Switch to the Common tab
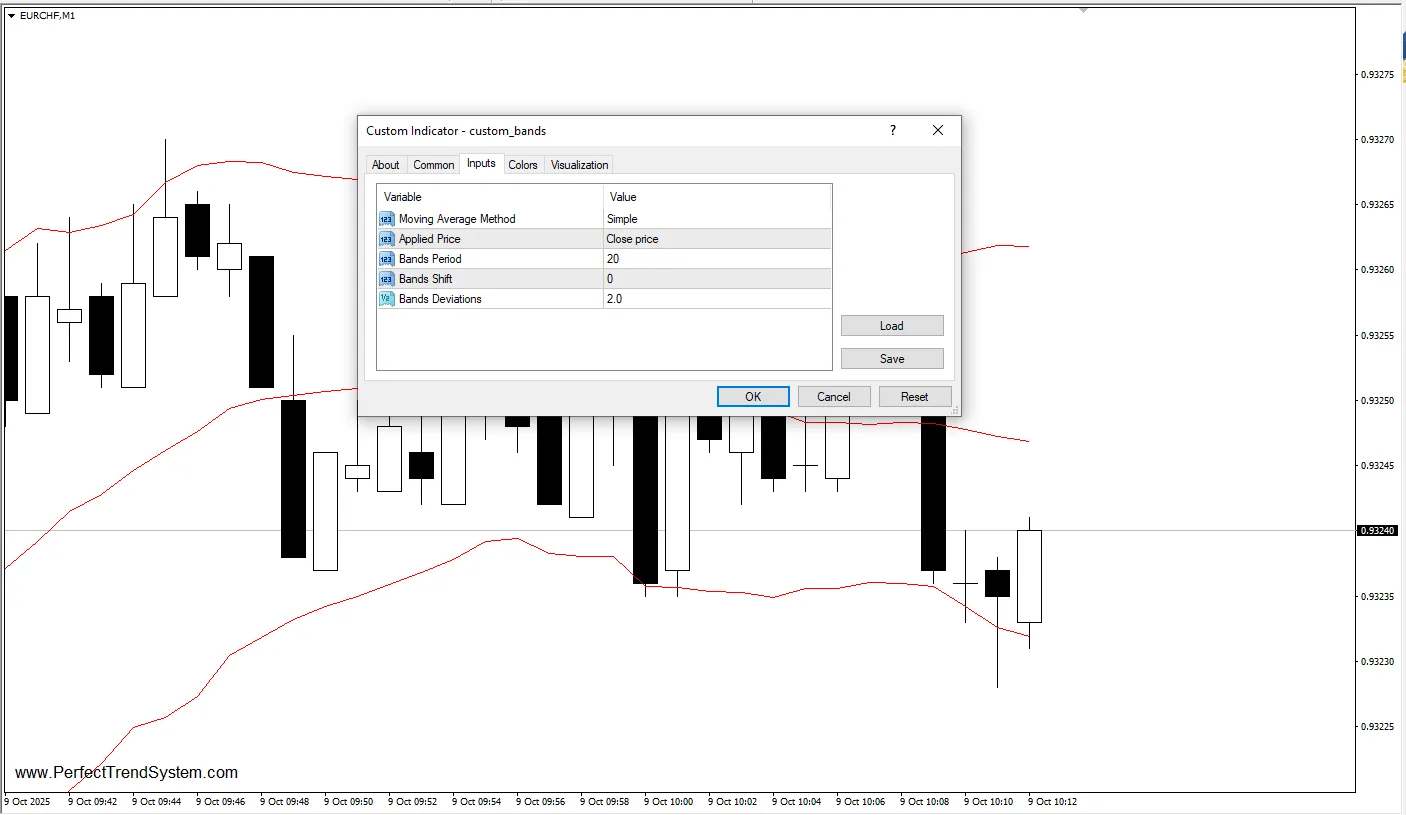Screen dimensions: 1406x815 point(433,165)
